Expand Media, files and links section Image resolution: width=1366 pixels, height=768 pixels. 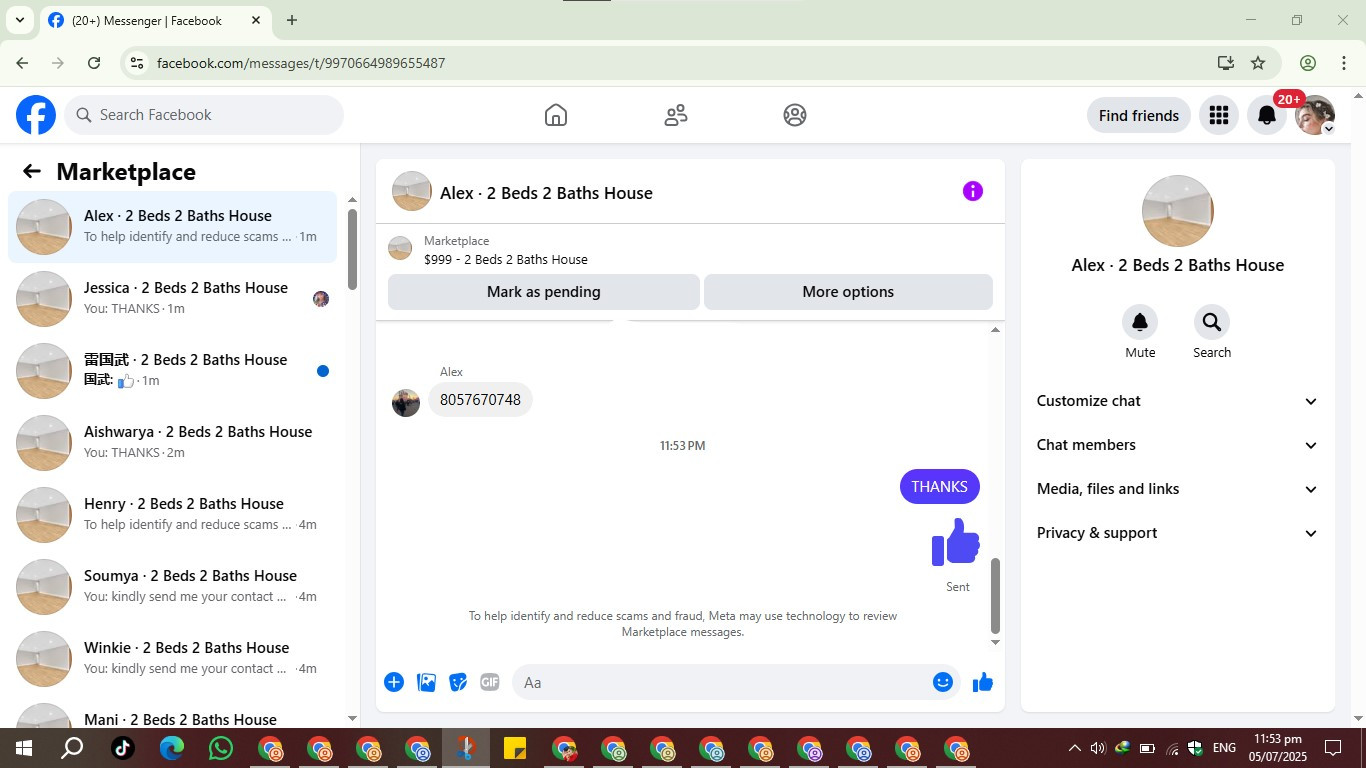coord(1178,489)
